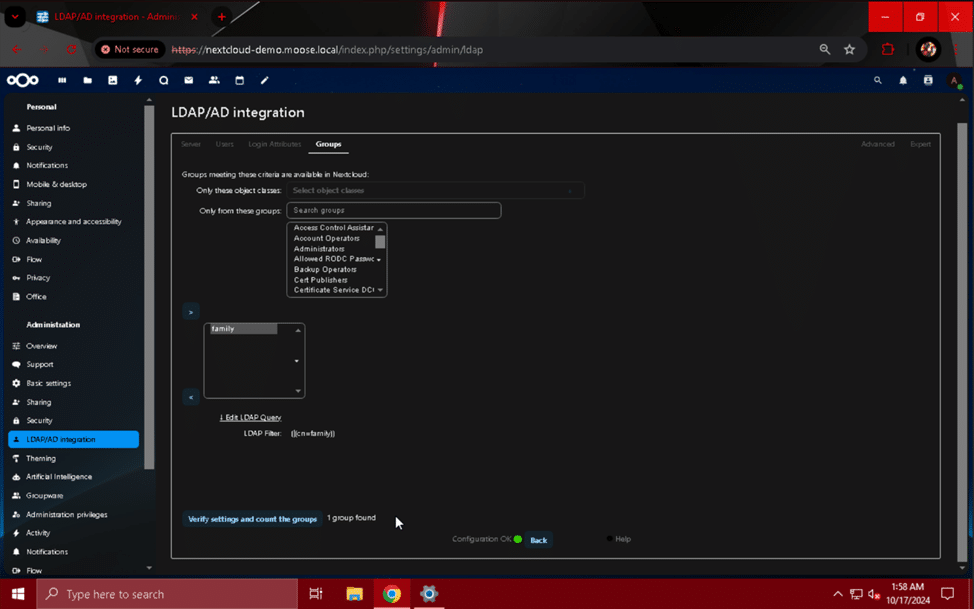Switch to the Server tab

(x=191, y=144)
